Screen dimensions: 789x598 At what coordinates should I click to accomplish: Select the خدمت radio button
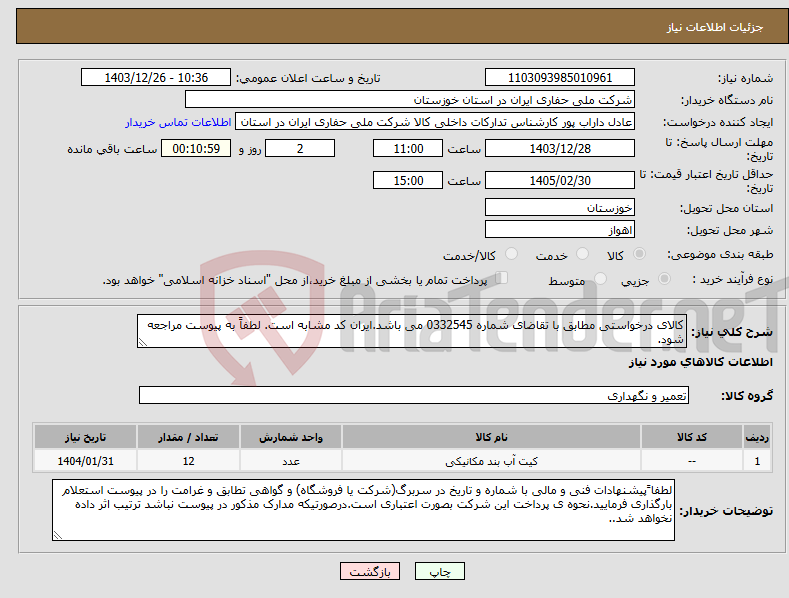pyautogui.click(x=582, y=254)
